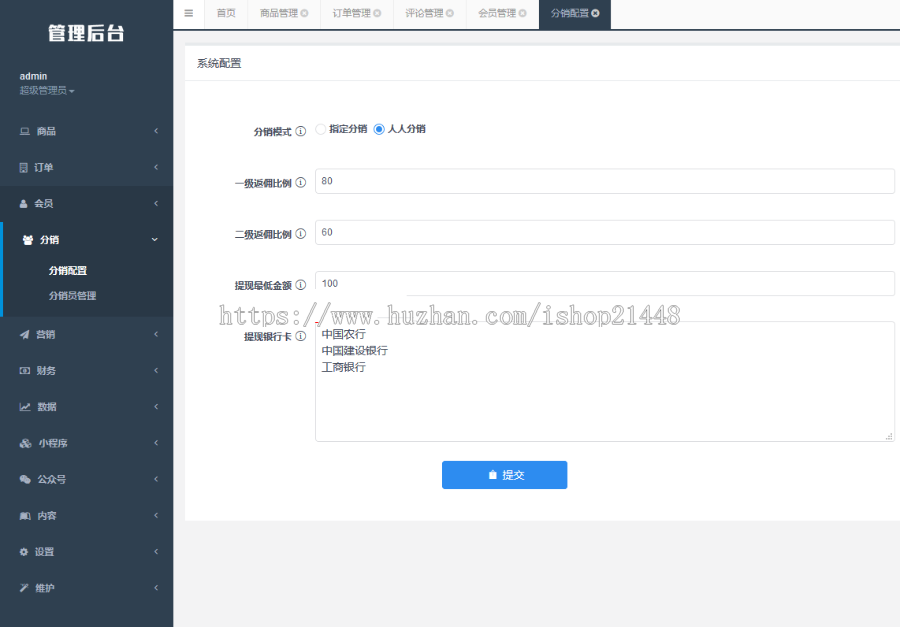Open the 设置 settings gear icon

pos(25,551)
